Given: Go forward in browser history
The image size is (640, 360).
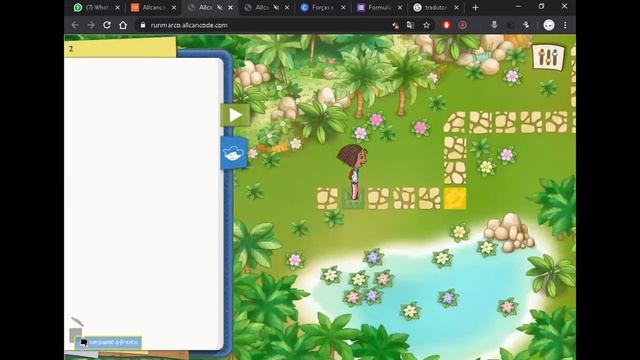Looking at the screenshot, I should click(91, 25).
